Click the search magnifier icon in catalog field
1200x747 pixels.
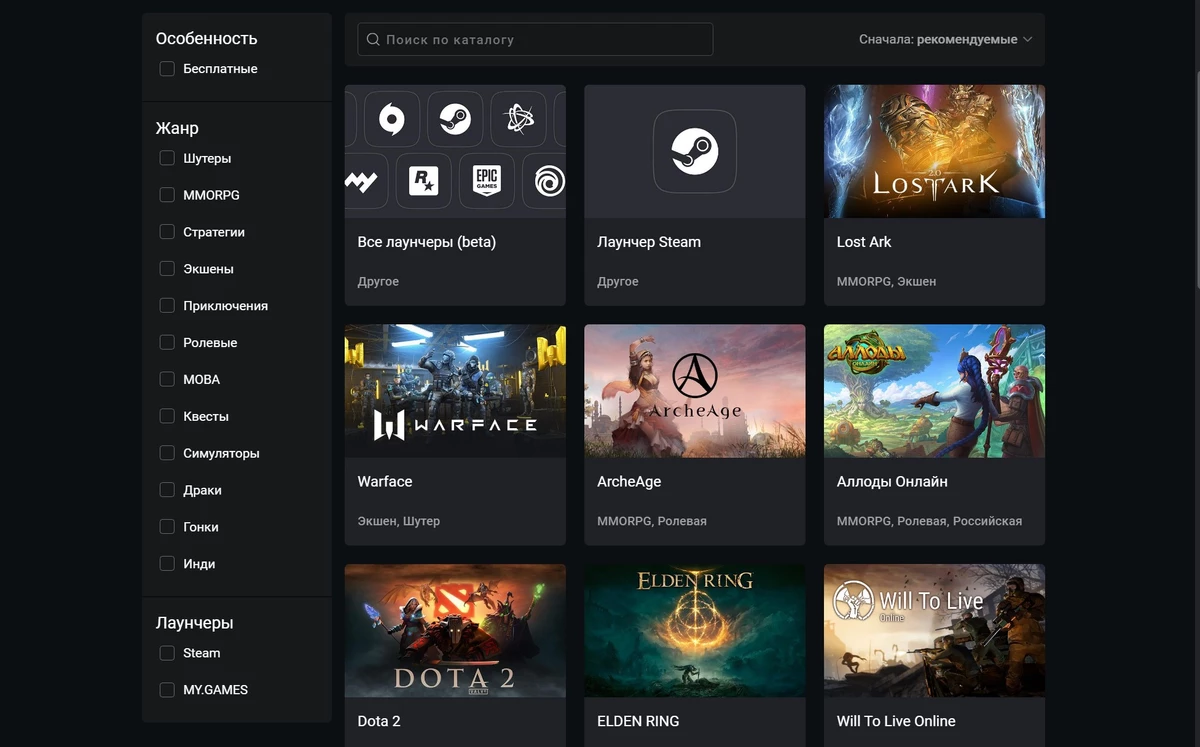pyautogui.click(x=373, y=40)
